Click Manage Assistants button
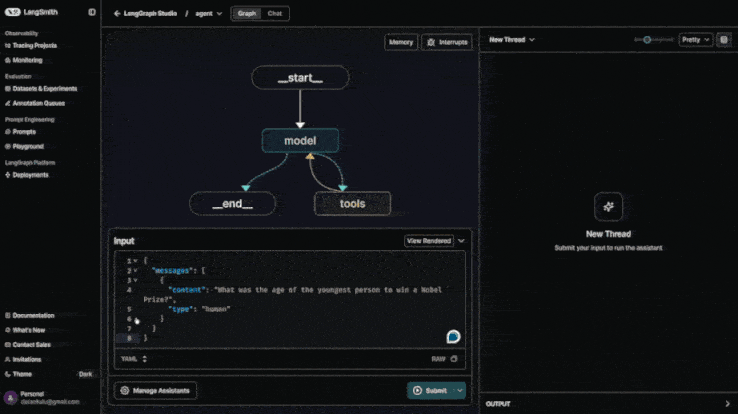Viewport: 738px width, 414px height. [x=155, y=390]
